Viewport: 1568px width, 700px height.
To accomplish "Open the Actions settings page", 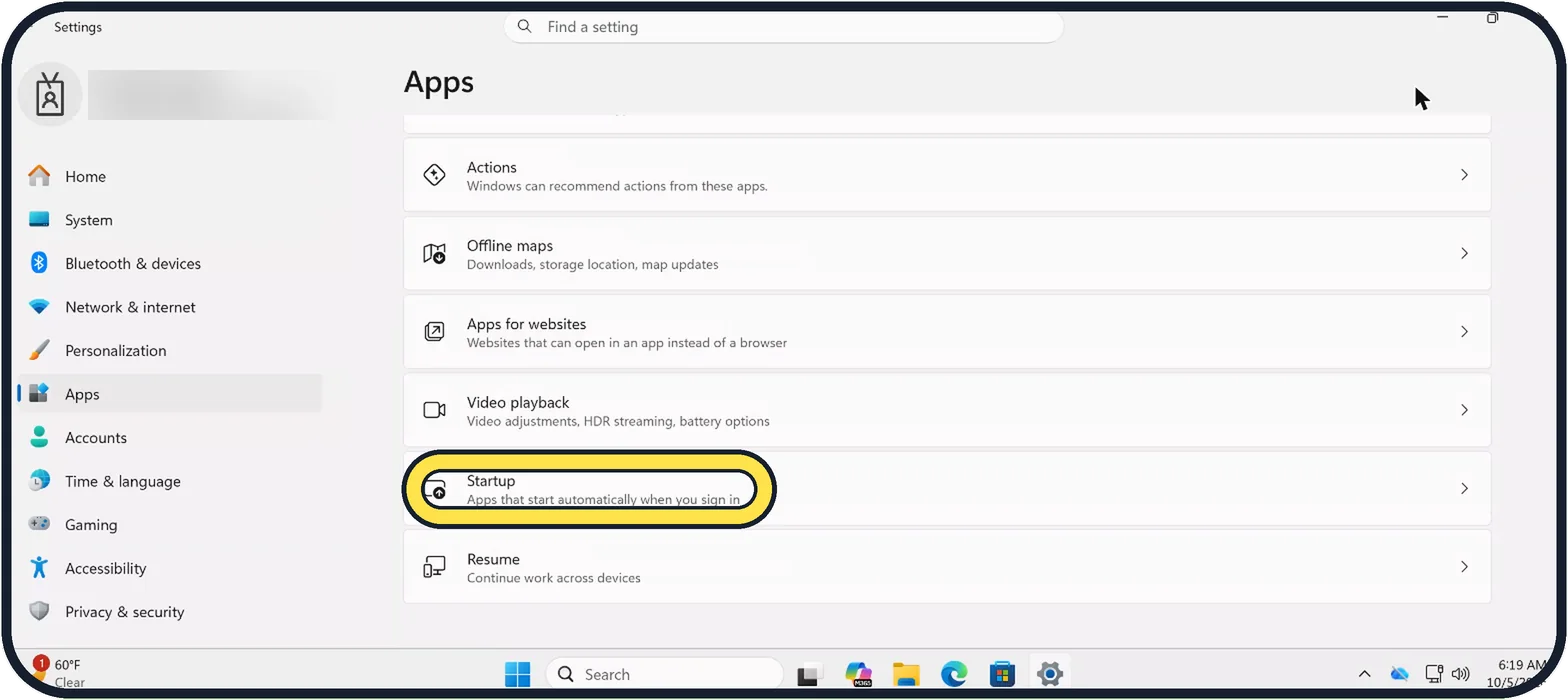I will 947,175.
